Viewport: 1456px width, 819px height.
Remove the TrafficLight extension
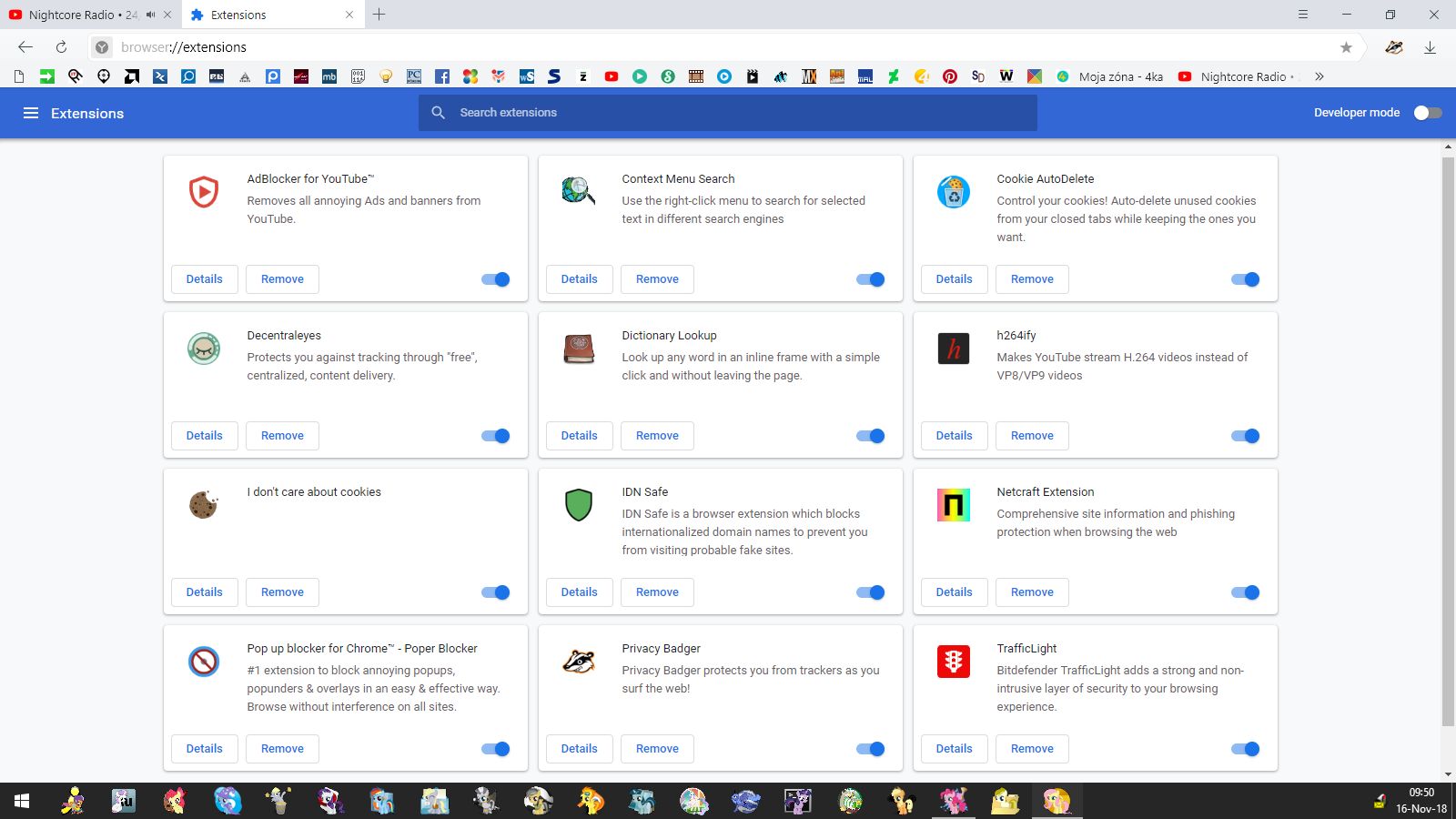tap(1032, 749)
